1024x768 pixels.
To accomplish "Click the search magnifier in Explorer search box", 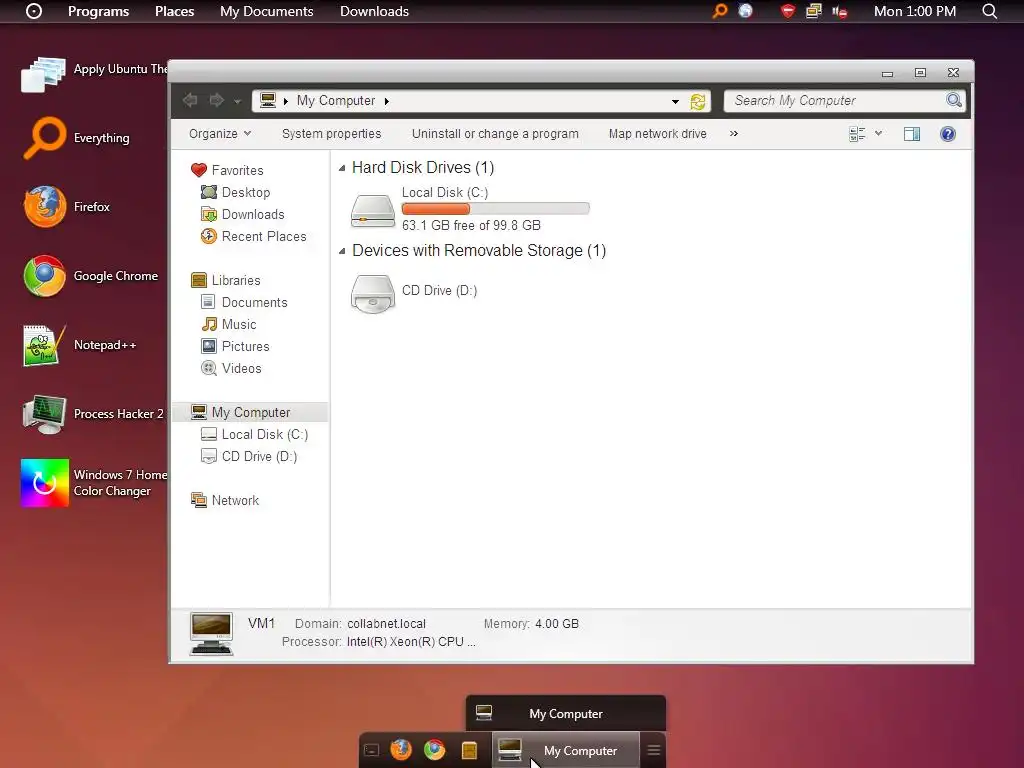I will click(953, 101).
